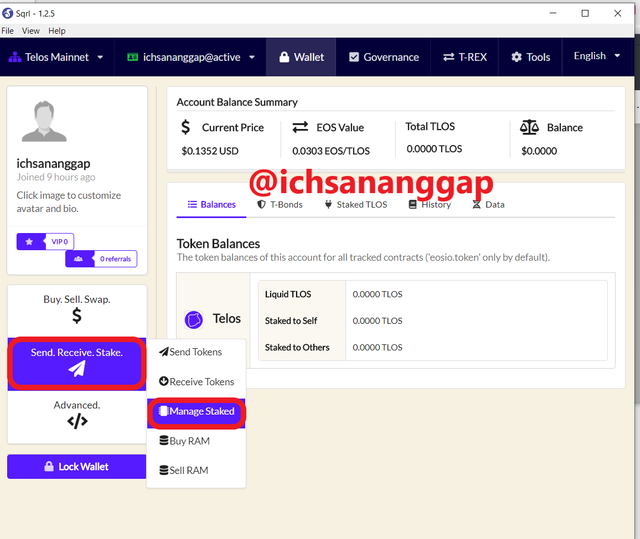Open the T-REX section
Viewport: 640px width, 539px height.
[x=465, y=57]
